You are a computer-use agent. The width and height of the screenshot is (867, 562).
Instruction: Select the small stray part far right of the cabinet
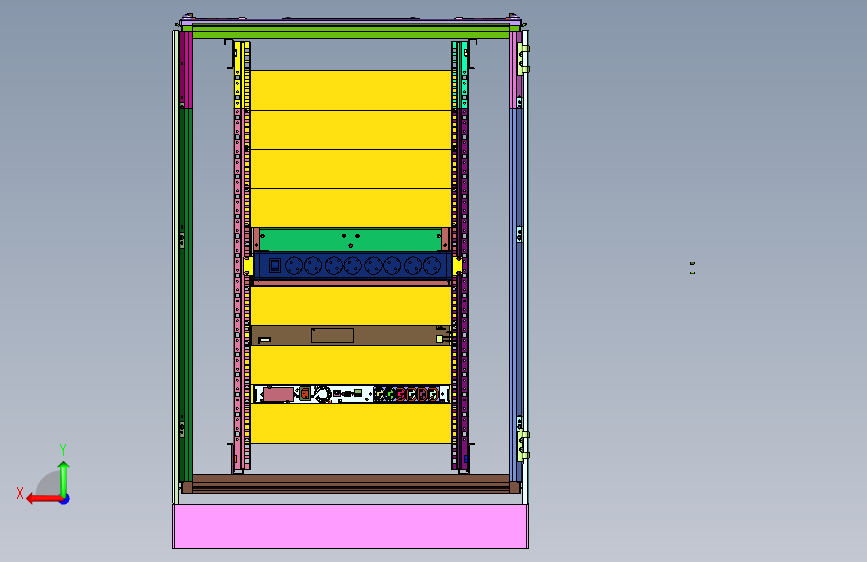(x=692, y=268)
